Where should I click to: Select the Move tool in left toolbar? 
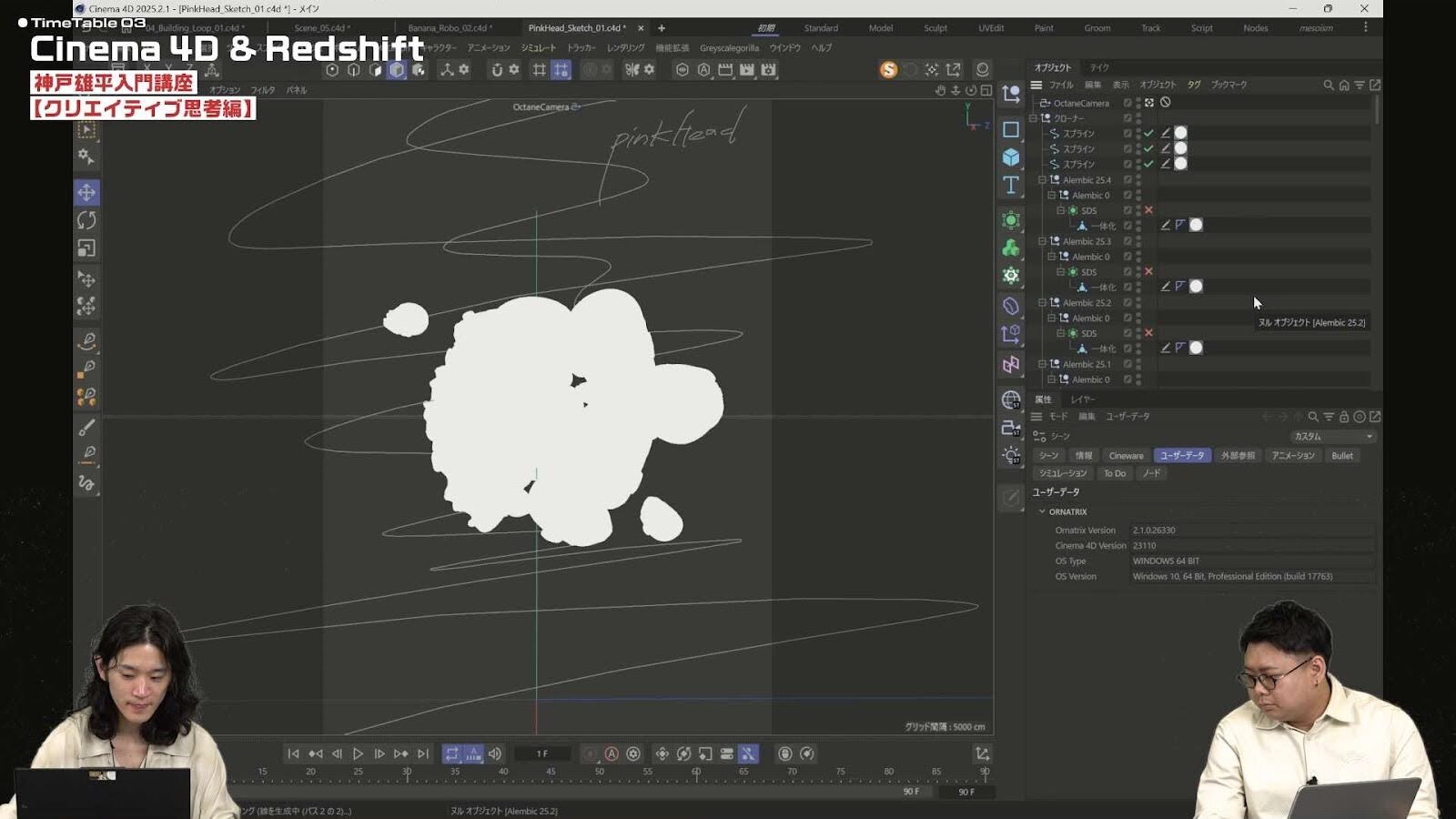point(86,192)
